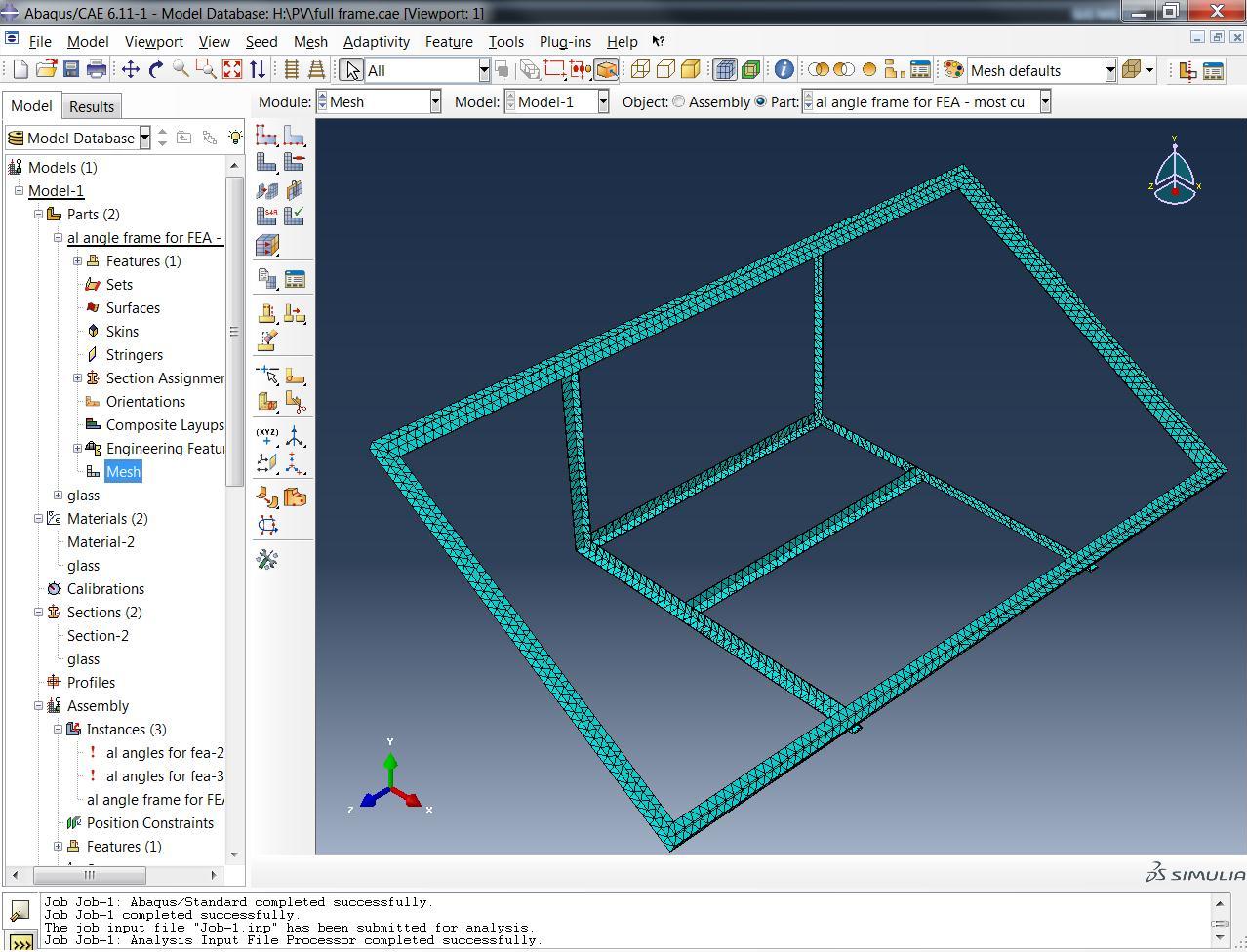The image size is (1247, 952).
Task: Click Position Constraints in the tree
Action: [149, 823]
